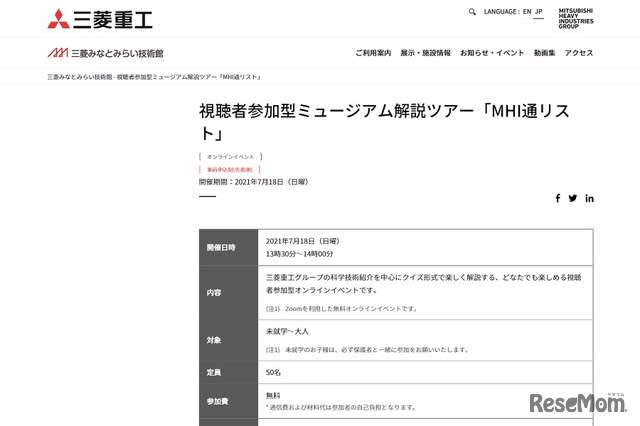
Task: Go to 三菱みなとみらい技術館 breadcrumb link
Action: (x=80, y=77)
